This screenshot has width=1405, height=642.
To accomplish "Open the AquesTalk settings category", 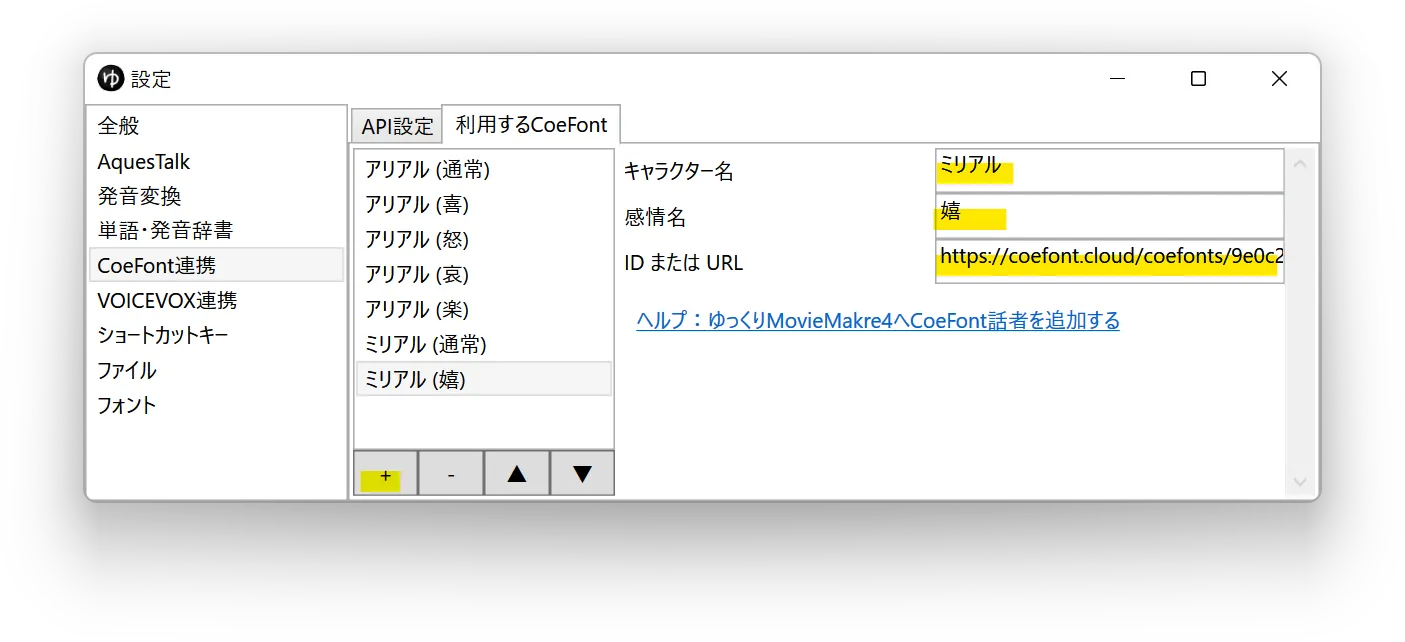I will 216,161.
